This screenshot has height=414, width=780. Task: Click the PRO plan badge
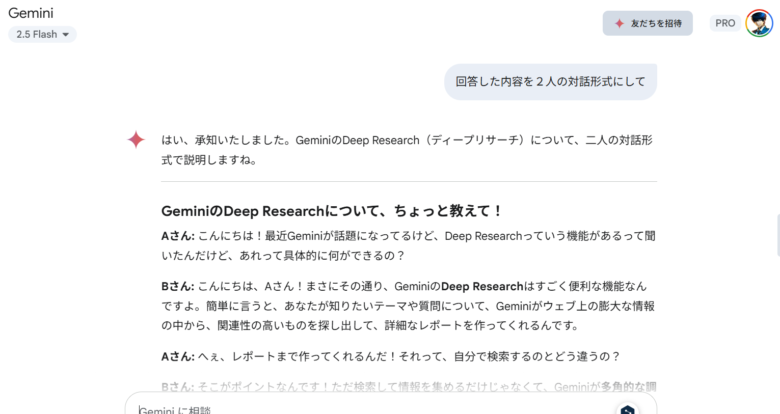(x=725, y=23)
